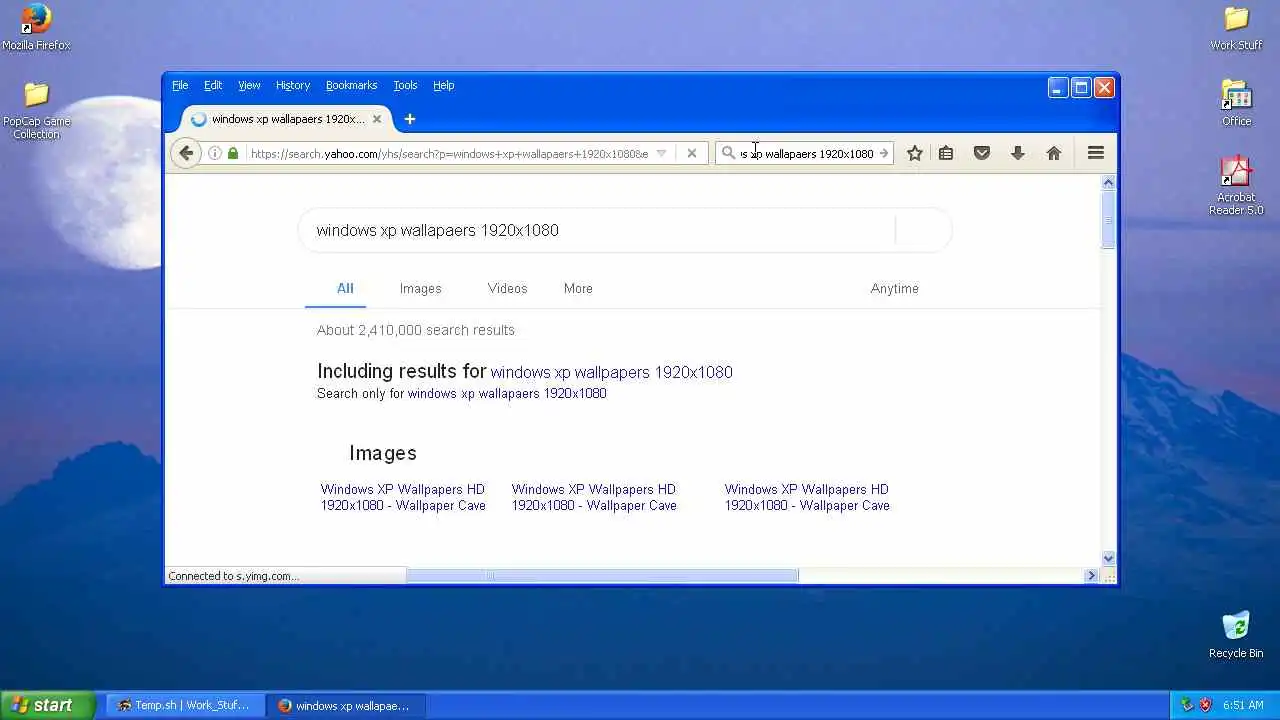Open the Help menu

pos(444,86)
